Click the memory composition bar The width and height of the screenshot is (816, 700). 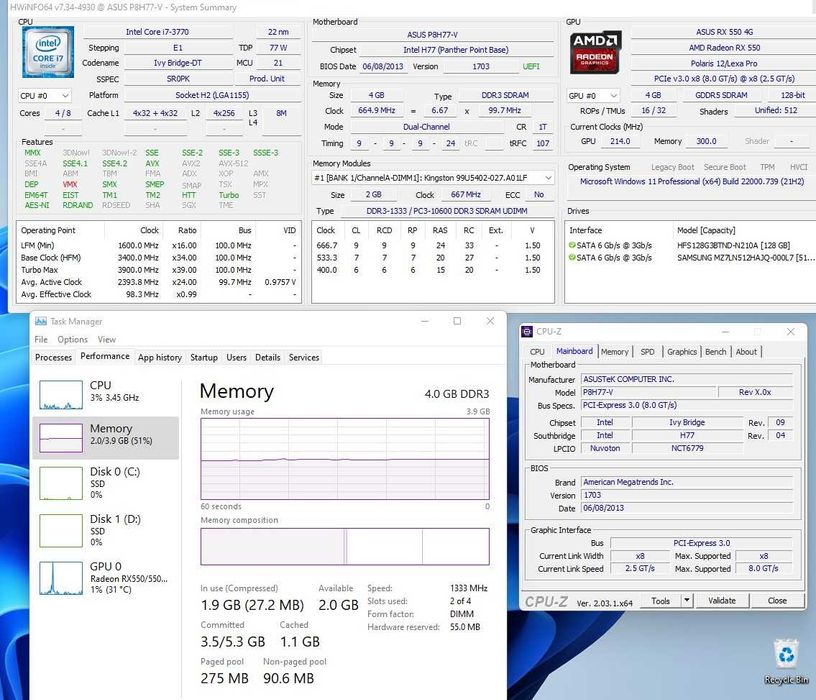pyautogui.click(x=345, y=546)
